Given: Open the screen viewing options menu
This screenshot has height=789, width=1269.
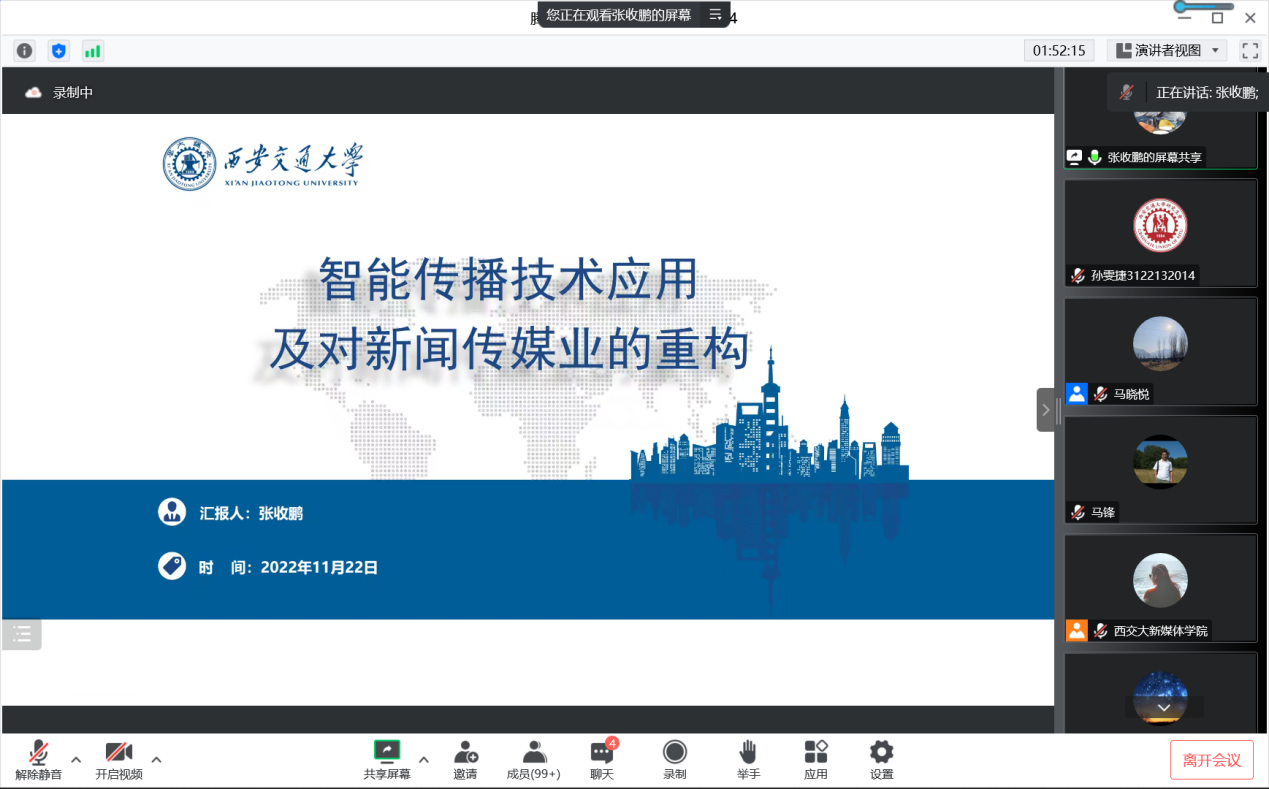Looking at the screenshot, I should (715, 15).
